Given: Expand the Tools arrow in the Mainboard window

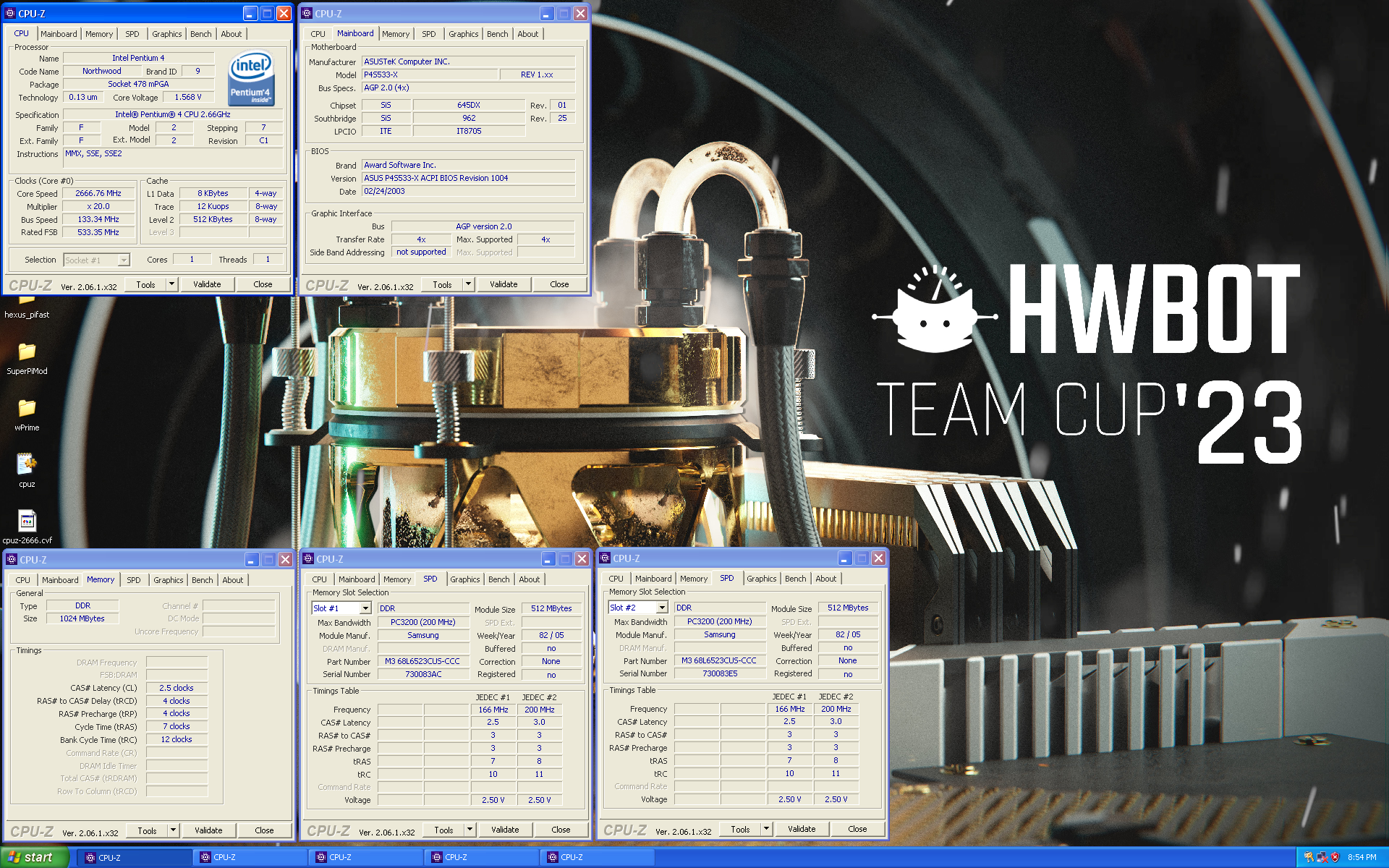Looking at the screenshot, I should (x=468, y=284).
